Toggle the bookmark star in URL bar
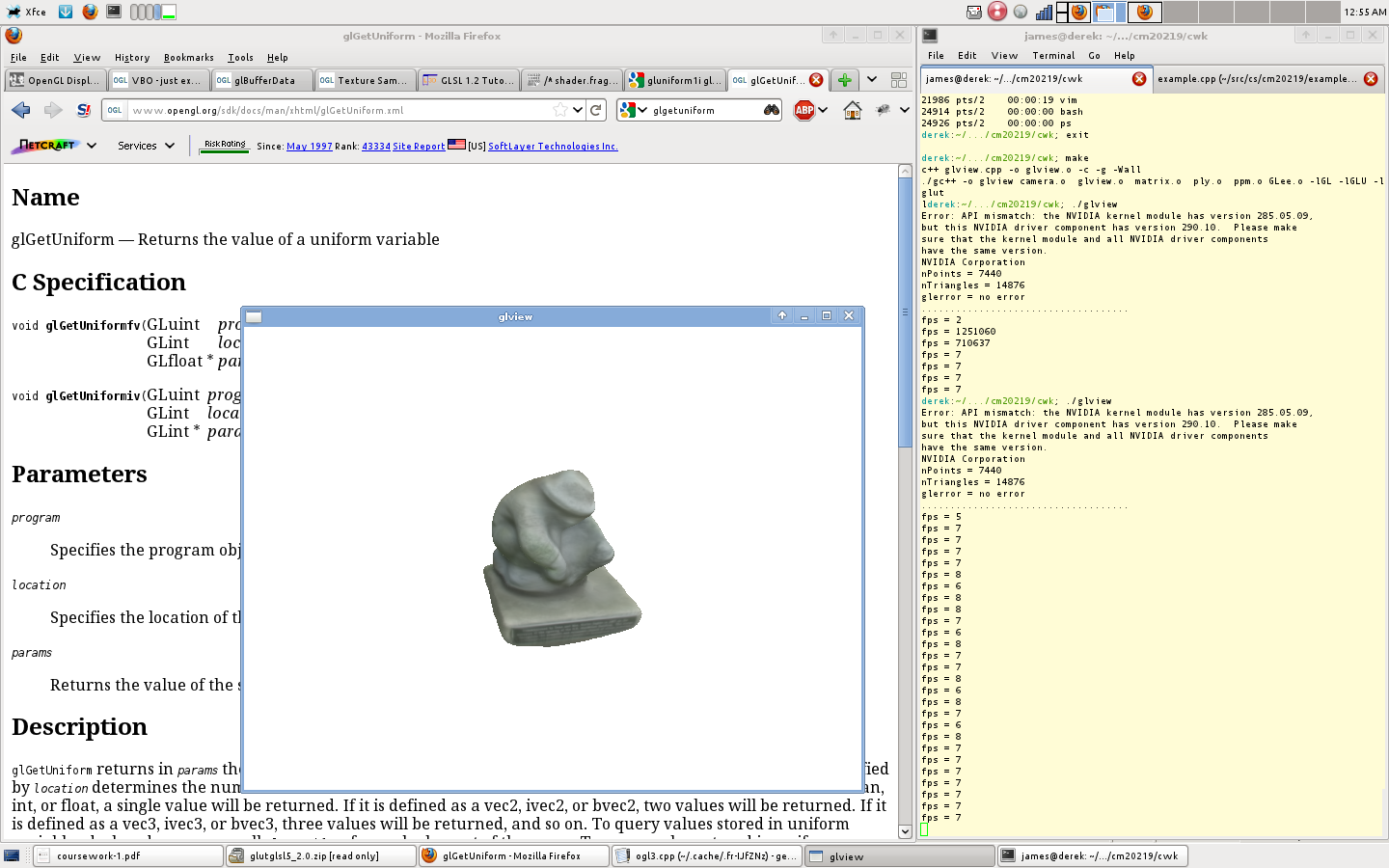Image resolution: width=1389 pixels, height=868 pixels. point(560,110)
